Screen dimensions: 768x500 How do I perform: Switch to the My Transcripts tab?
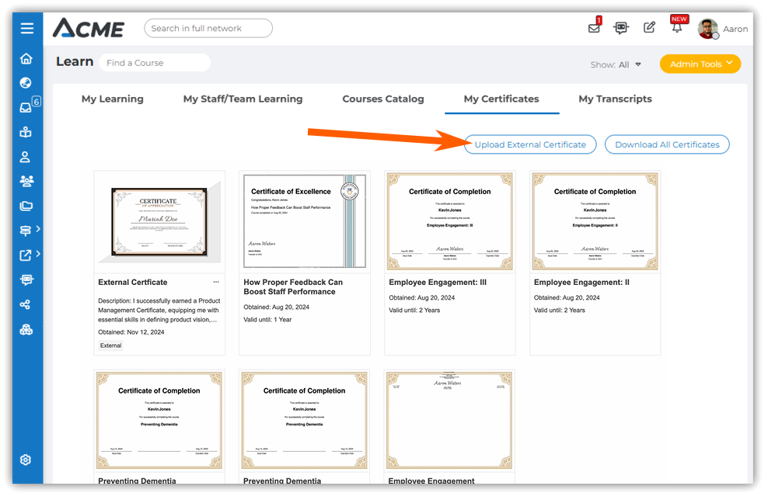click(x=615, y=99)
